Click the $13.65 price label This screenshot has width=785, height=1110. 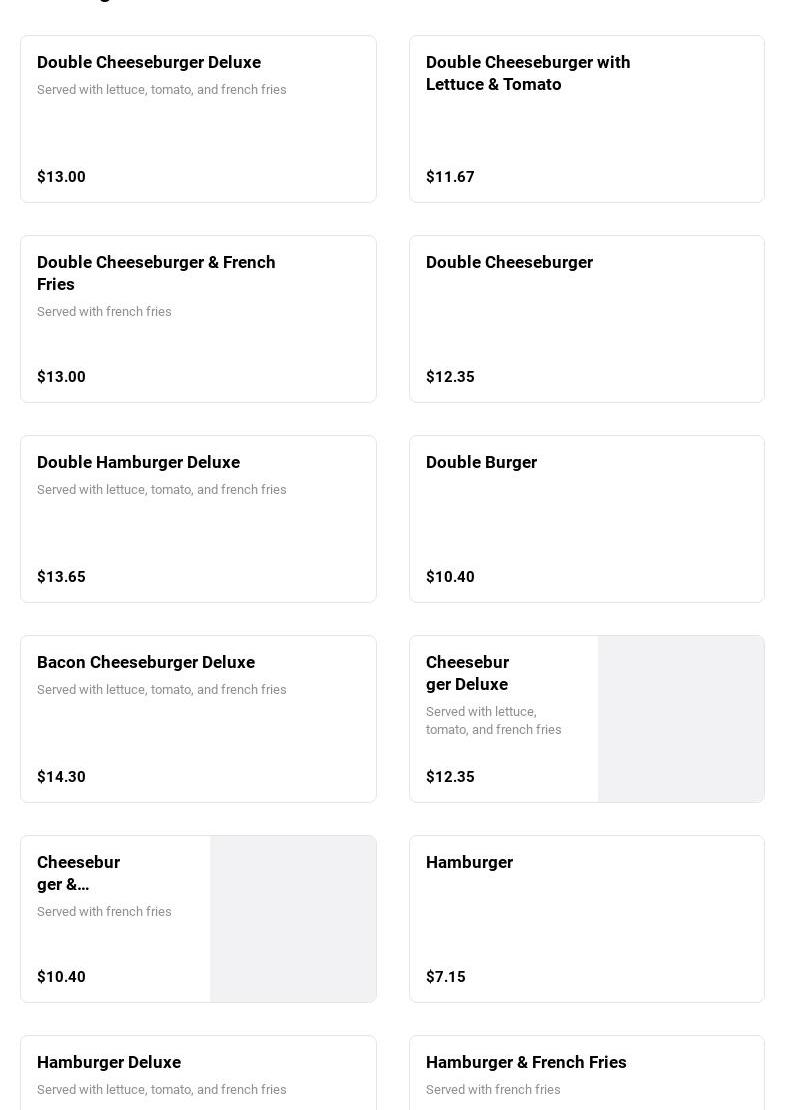61,577
